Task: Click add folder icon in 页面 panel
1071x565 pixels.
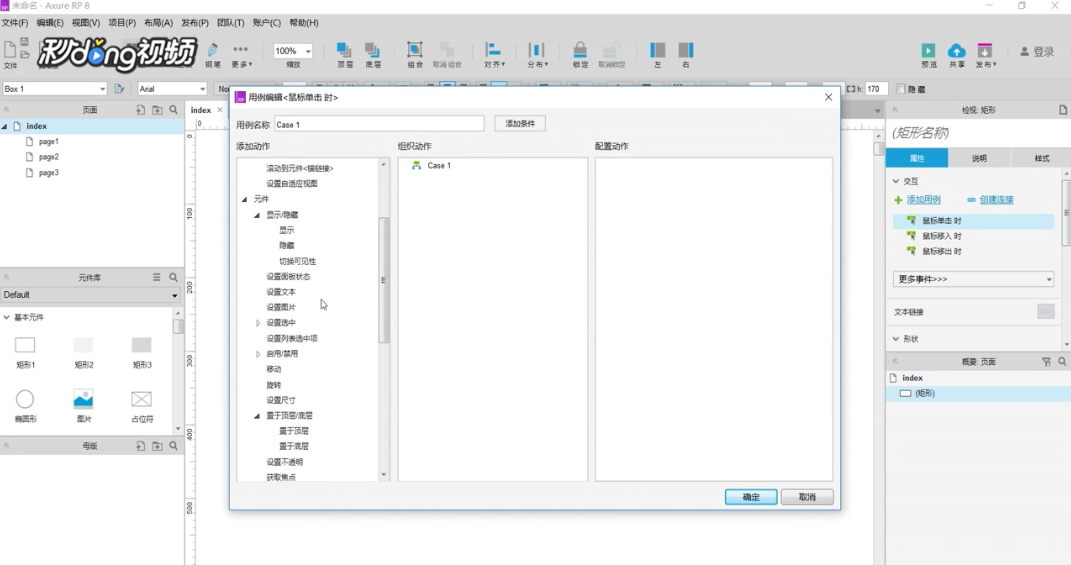Action: pos(157,109)
